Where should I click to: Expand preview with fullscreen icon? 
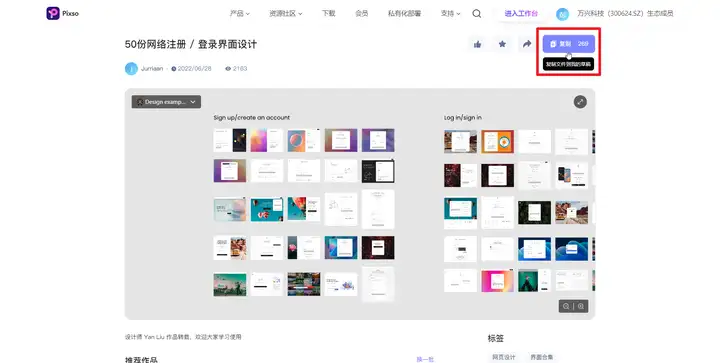point(580,102)
